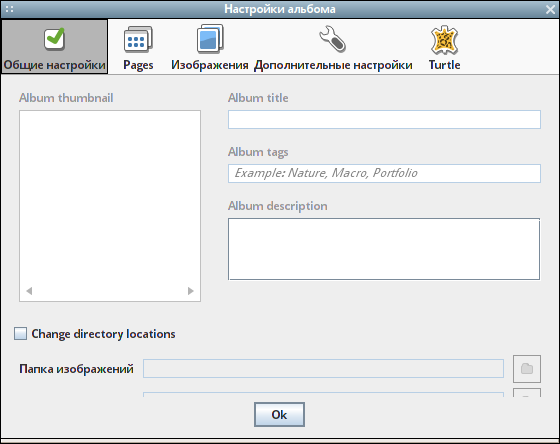Open the wrench advanced settings icon
The image size is (560, 444).
click(332, 39)
